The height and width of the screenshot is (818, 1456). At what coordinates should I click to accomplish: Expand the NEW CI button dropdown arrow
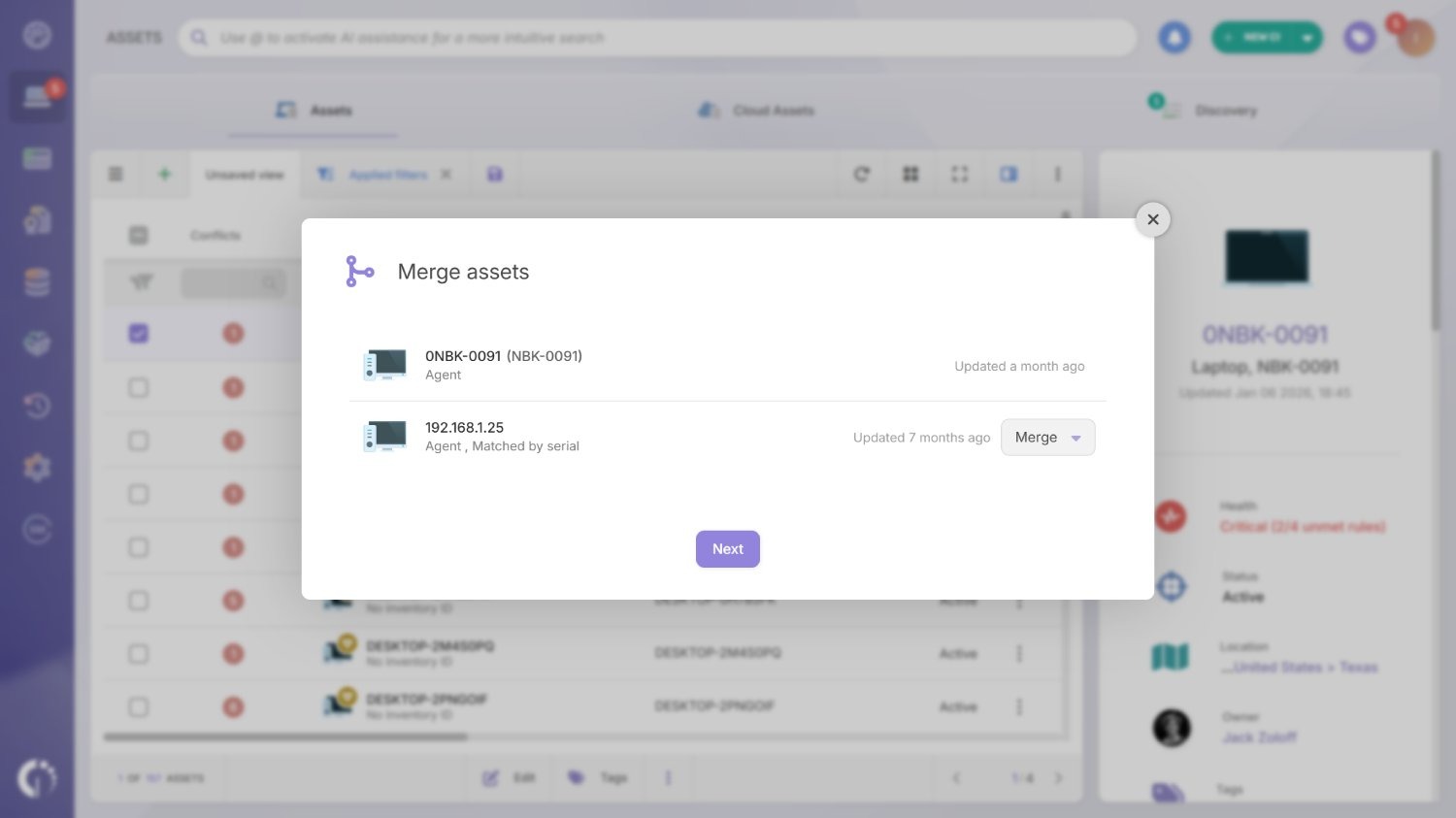click(1308, 37)
